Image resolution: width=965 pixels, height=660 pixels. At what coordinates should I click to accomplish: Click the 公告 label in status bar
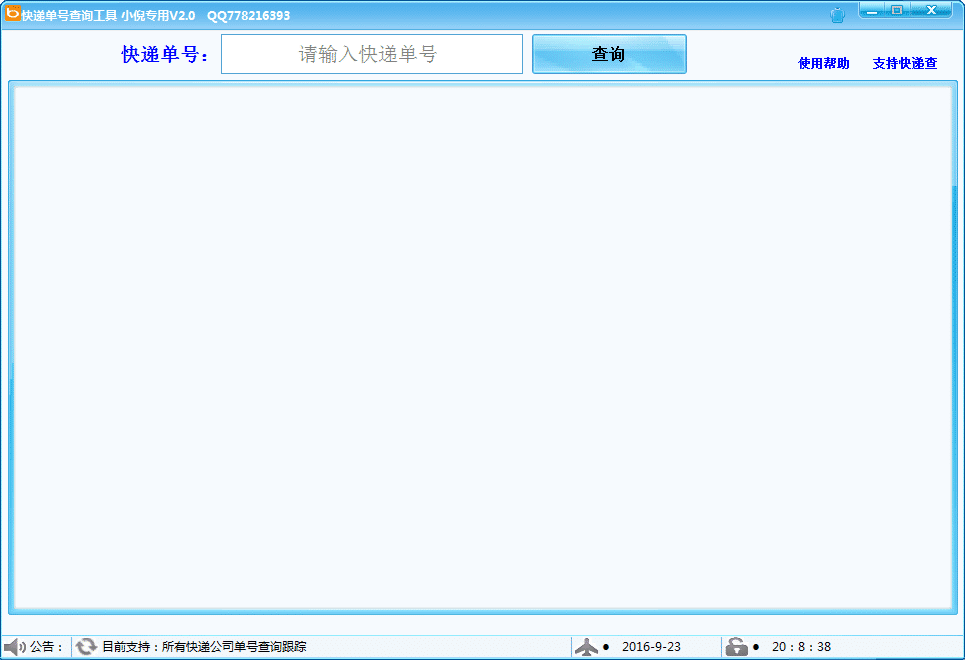point(46,647)
